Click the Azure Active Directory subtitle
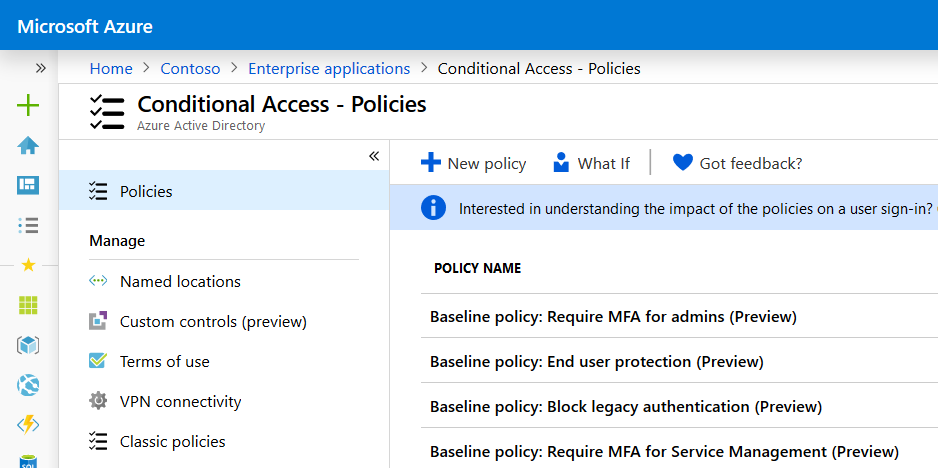Viewport: 938px width, 468px height. click(200, 126)
